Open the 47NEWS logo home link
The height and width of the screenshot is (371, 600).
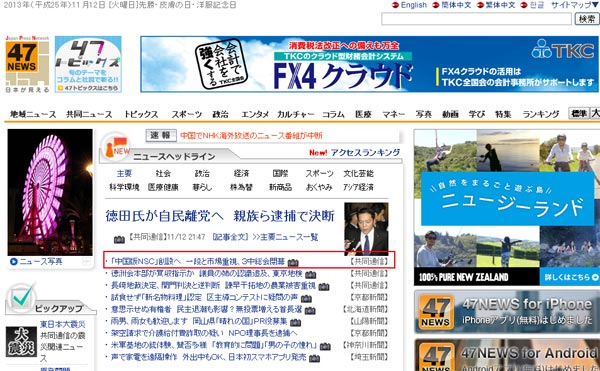click(27, 64)
